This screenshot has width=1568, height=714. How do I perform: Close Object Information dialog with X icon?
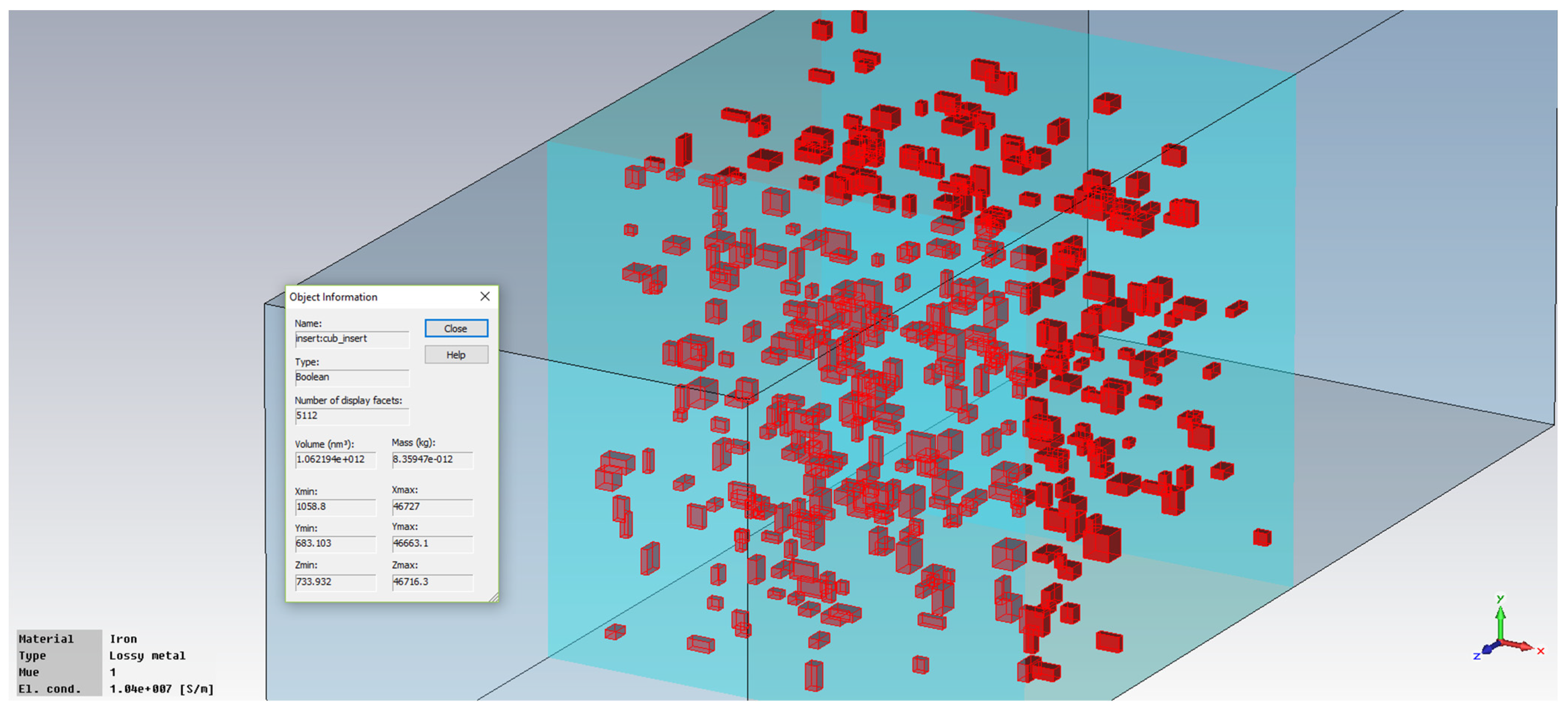tap(484, 296)
